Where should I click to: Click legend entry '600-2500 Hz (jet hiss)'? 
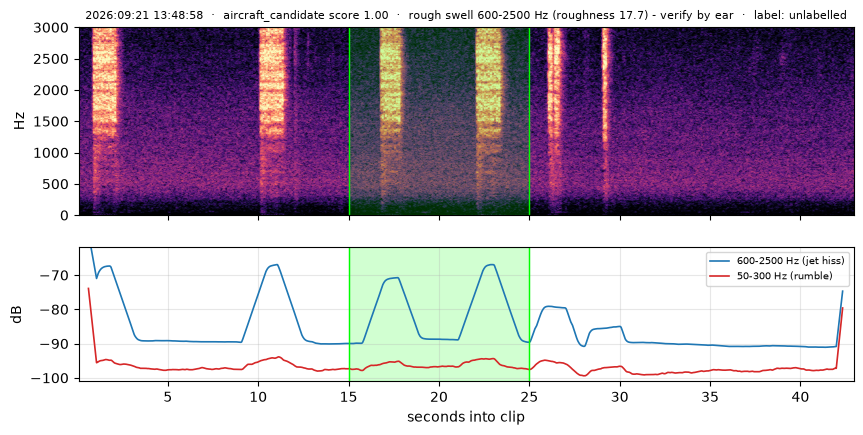pos(790,260)
